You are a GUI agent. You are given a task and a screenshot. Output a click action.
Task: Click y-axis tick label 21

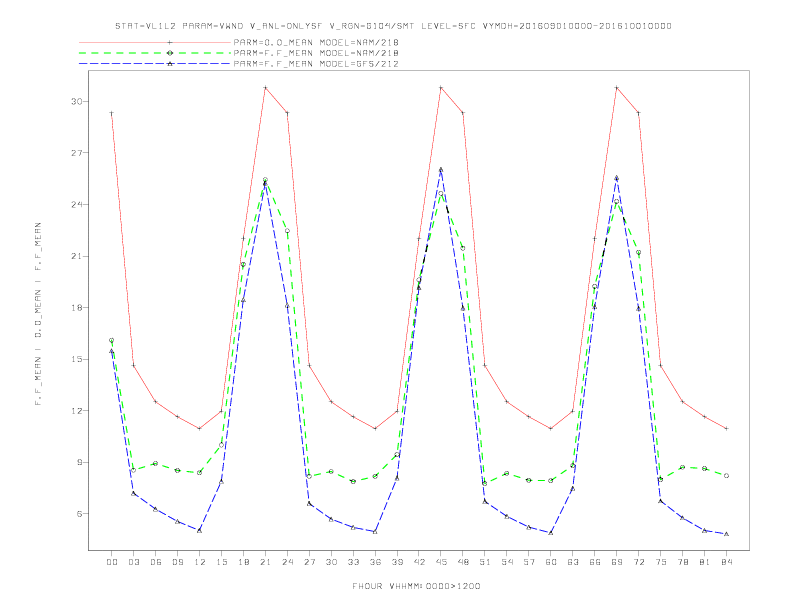[76, 256]
